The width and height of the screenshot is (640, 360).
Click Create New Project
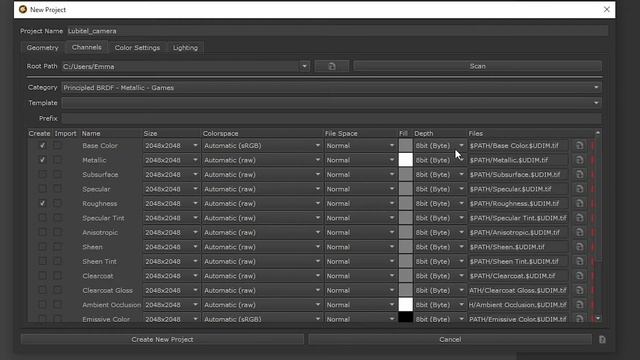162,340
